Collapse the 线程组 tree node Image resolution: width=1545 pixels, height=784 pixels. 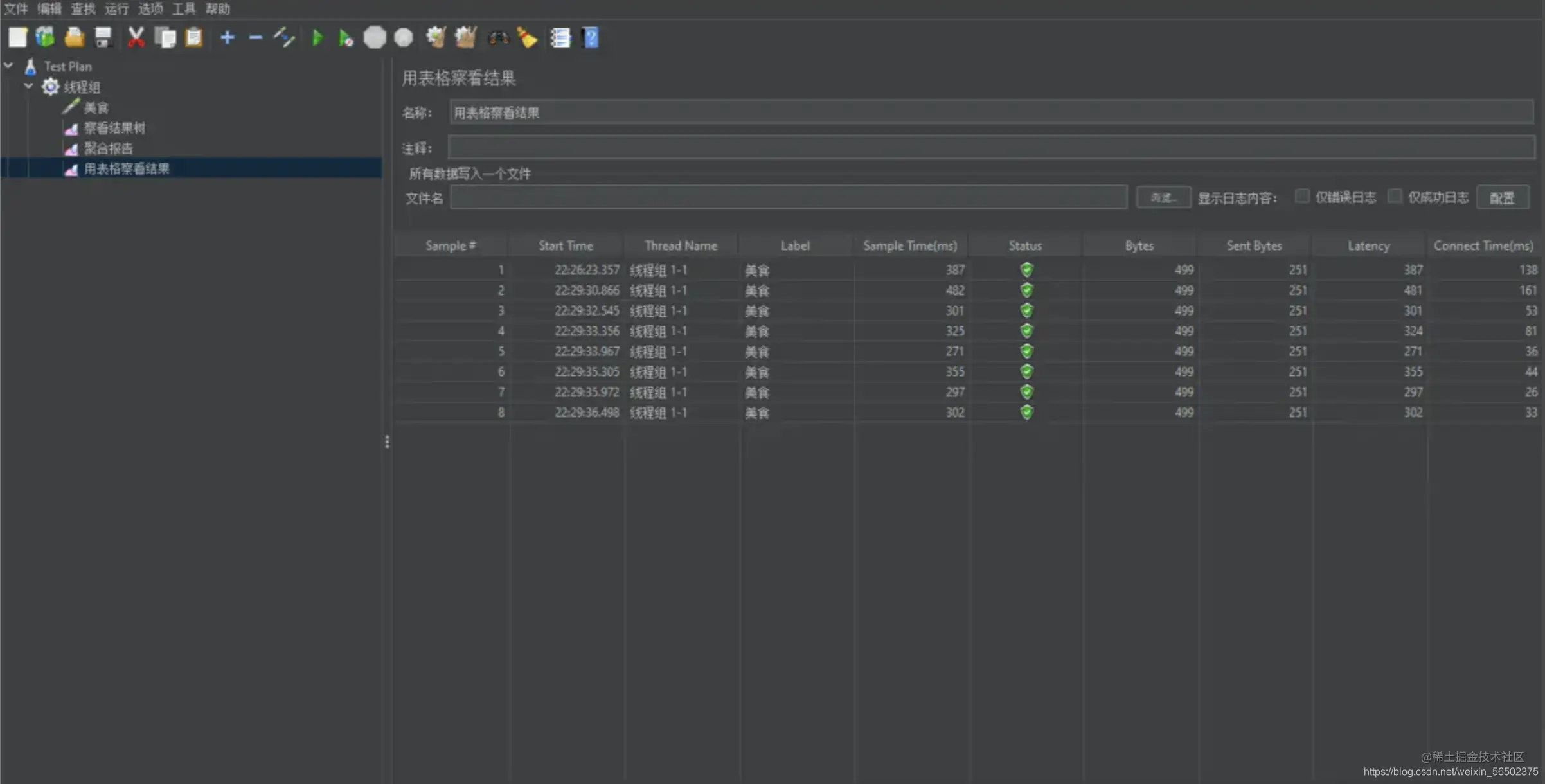[x=28, y=86]
